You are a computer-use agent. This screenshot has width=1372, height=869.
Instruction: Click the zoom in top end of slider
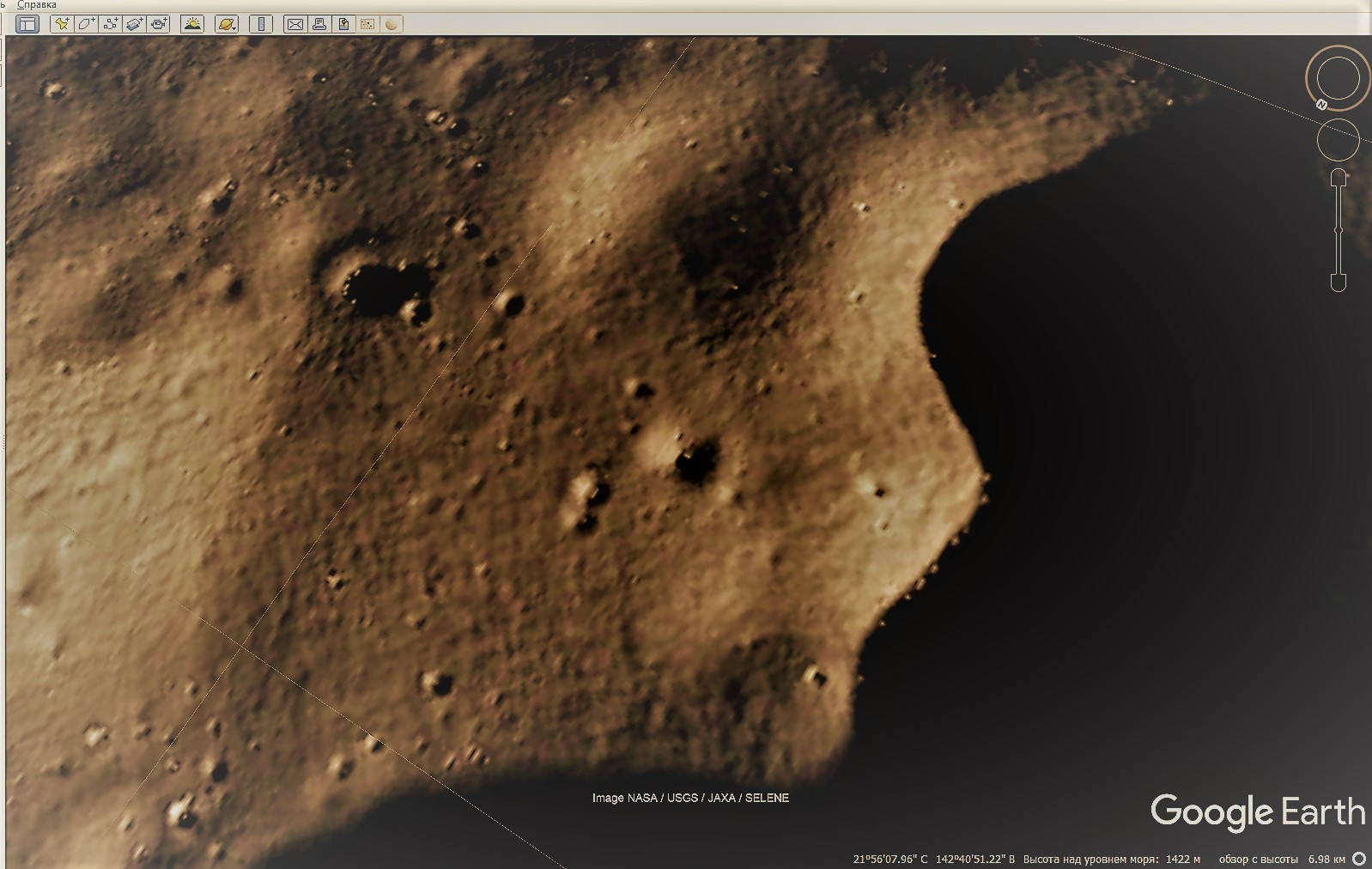(x=1338, y=178)
